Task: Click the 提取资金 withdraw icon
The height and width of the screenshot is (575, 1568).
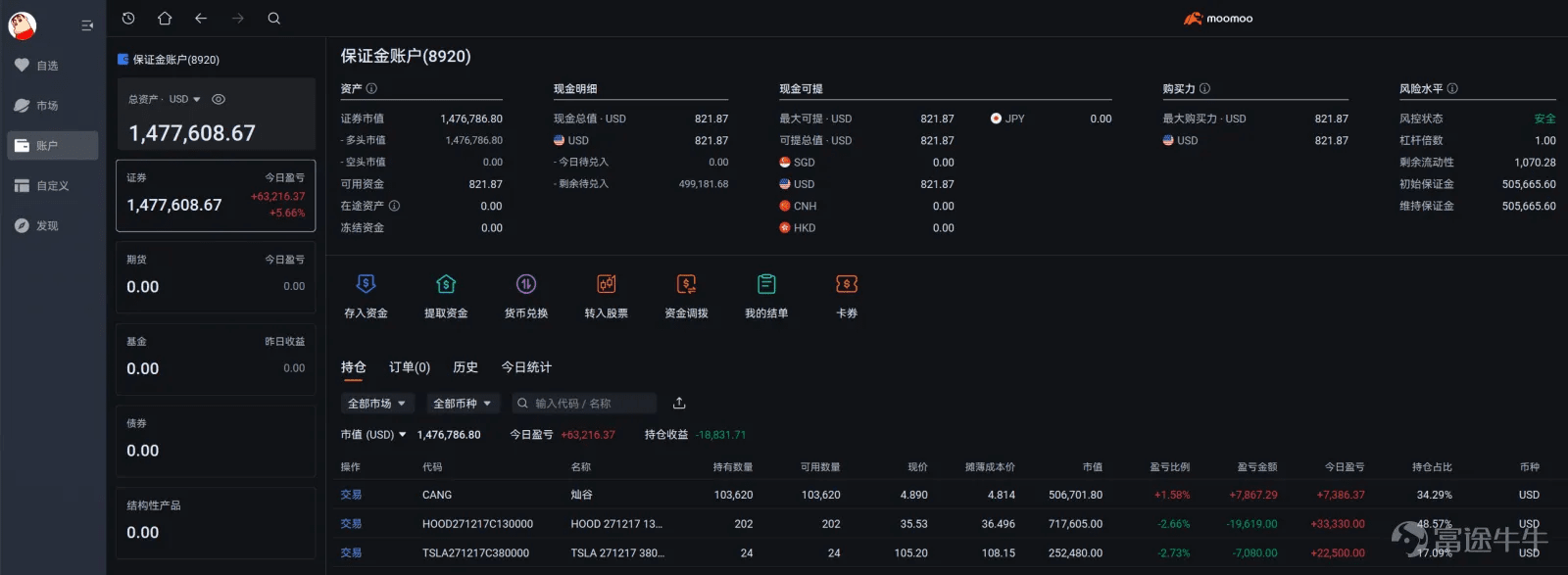Action: click(x=446, y=285)
